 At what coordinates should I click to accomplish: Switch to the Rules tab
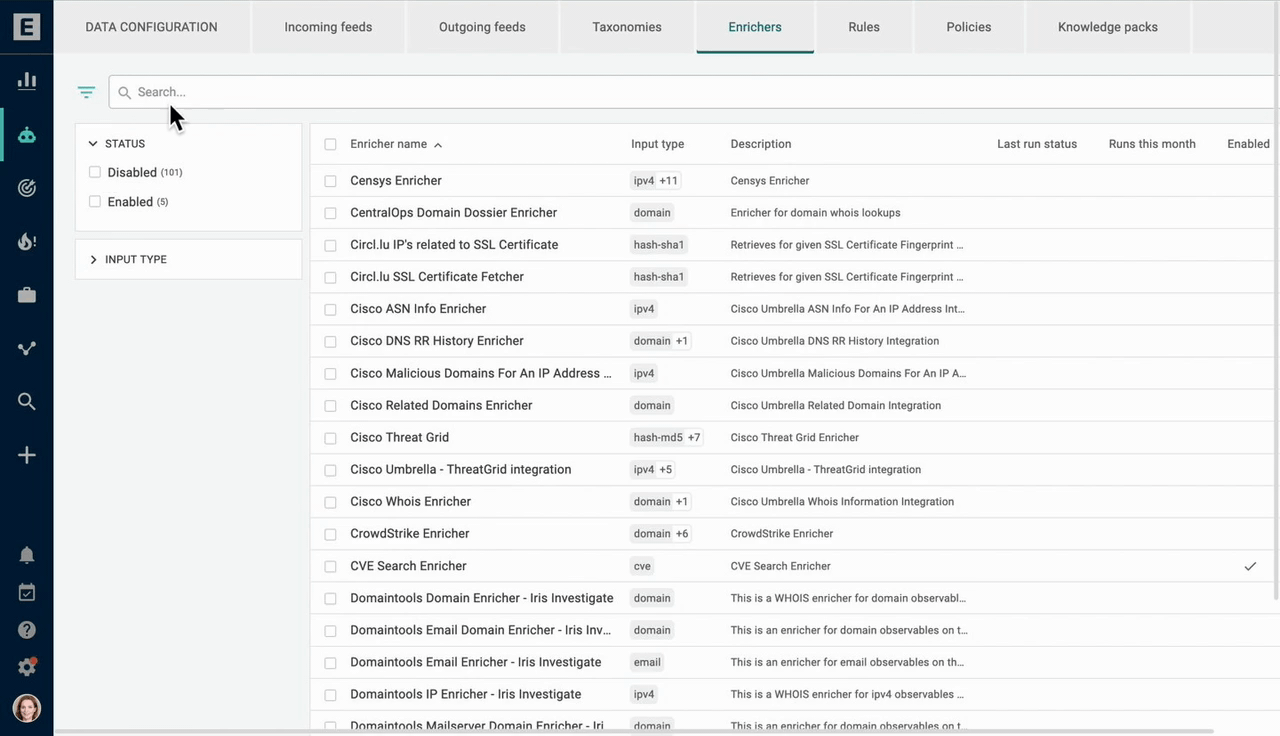tap(864, 27)
